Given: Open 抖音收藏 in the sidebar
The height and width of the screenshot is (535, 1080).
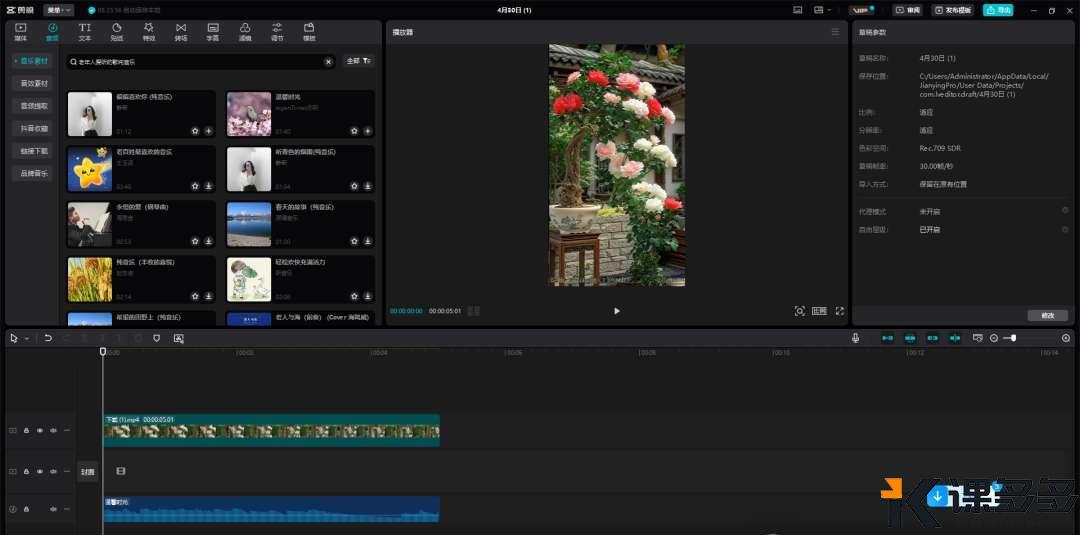Looking at the screenshot, I should [34, 128].
